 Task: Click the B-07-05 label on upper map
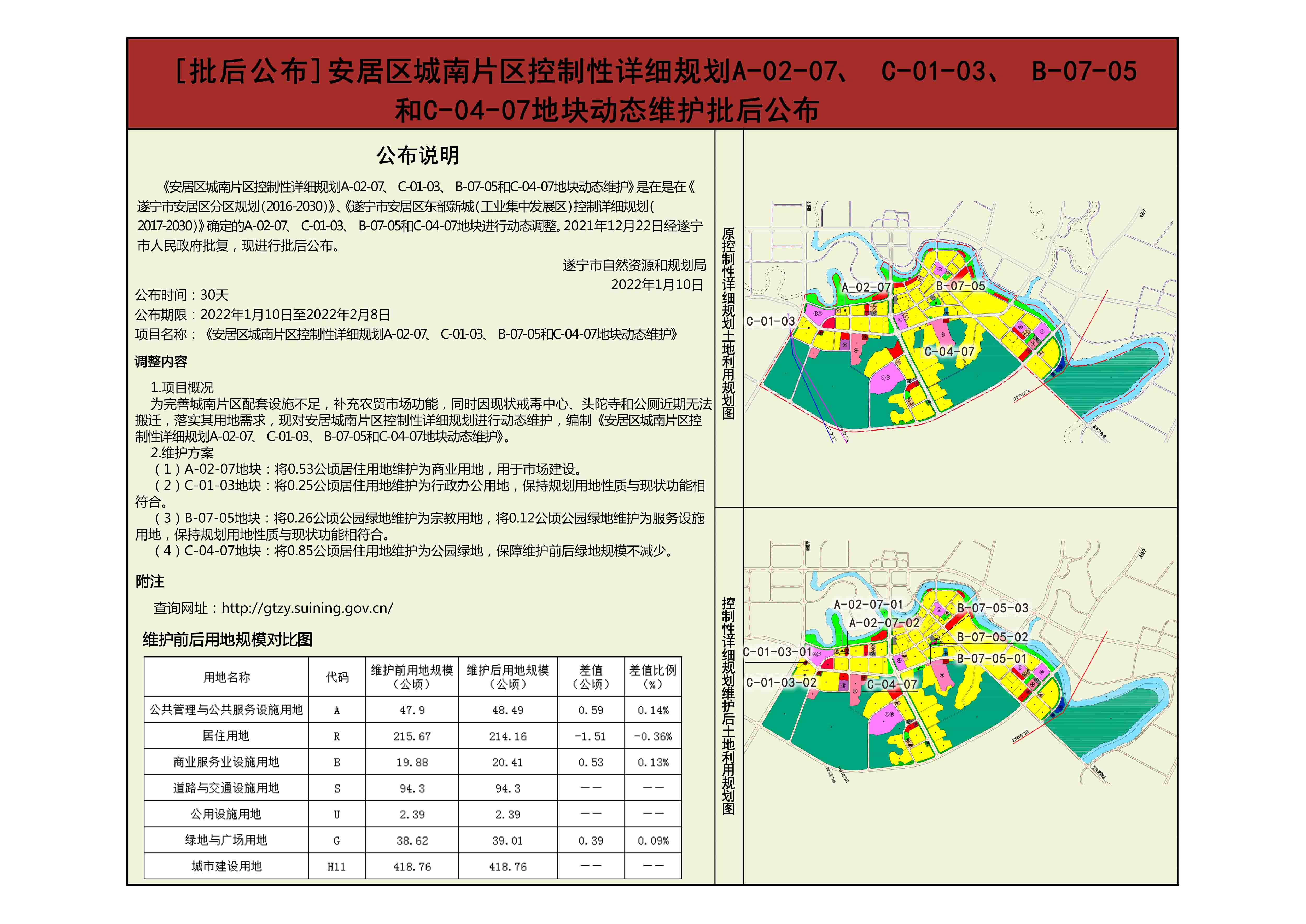(x=960, y=286)
